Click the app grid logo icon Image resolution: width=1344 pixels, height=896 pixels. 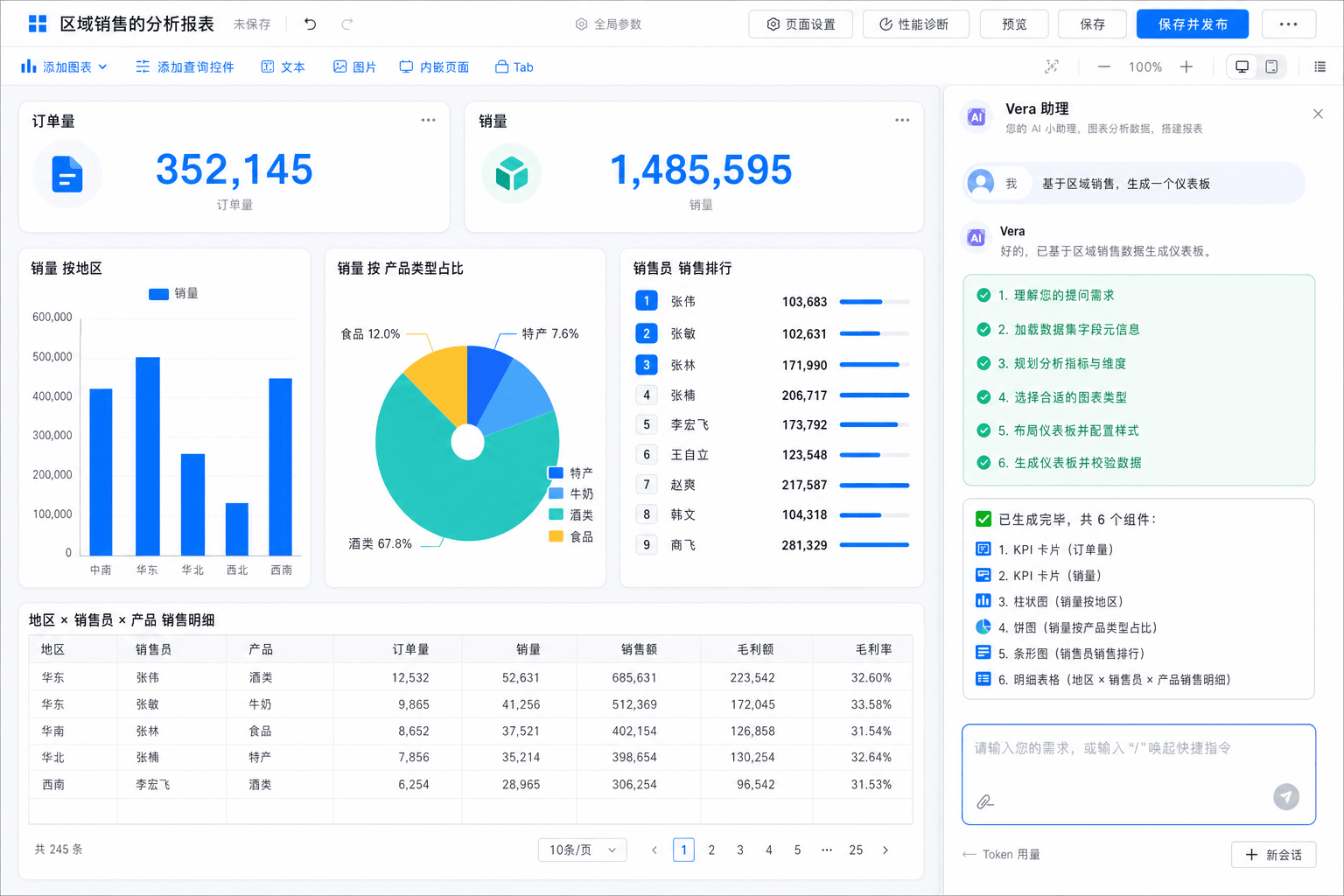point(38,24)
